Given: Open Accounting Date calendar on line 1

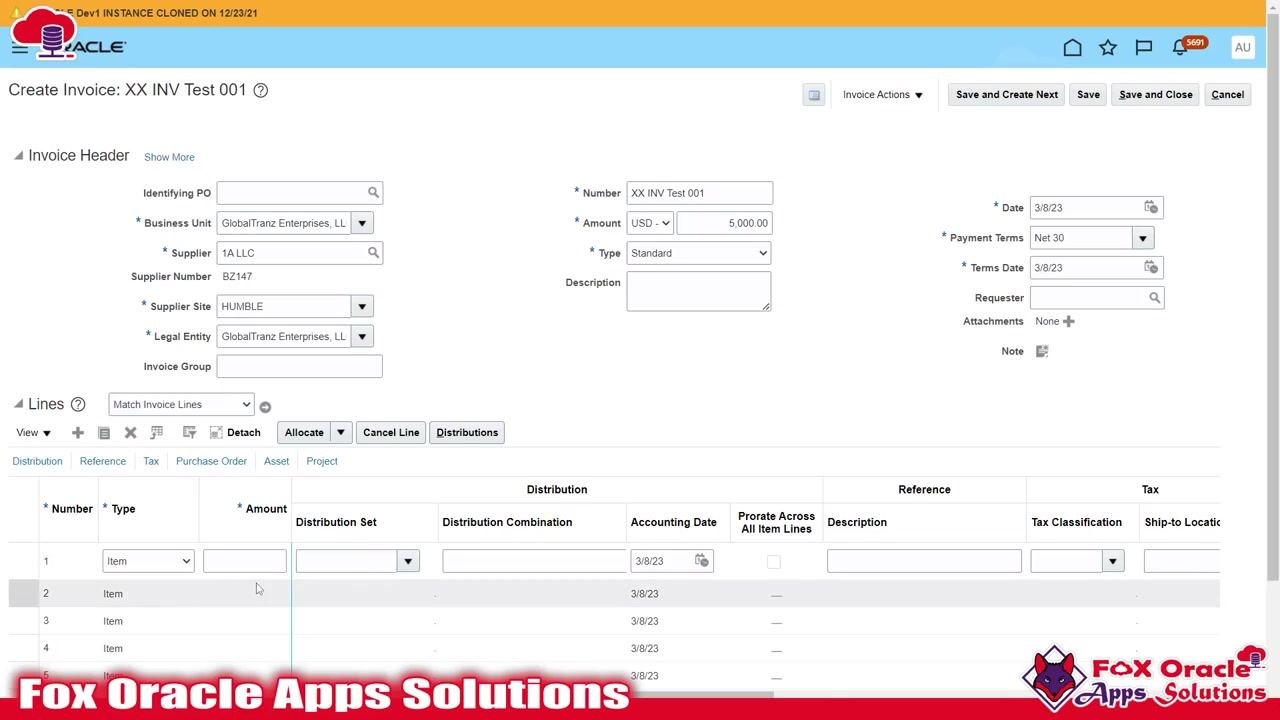Looking at the screenshot, I should [702, 561].
